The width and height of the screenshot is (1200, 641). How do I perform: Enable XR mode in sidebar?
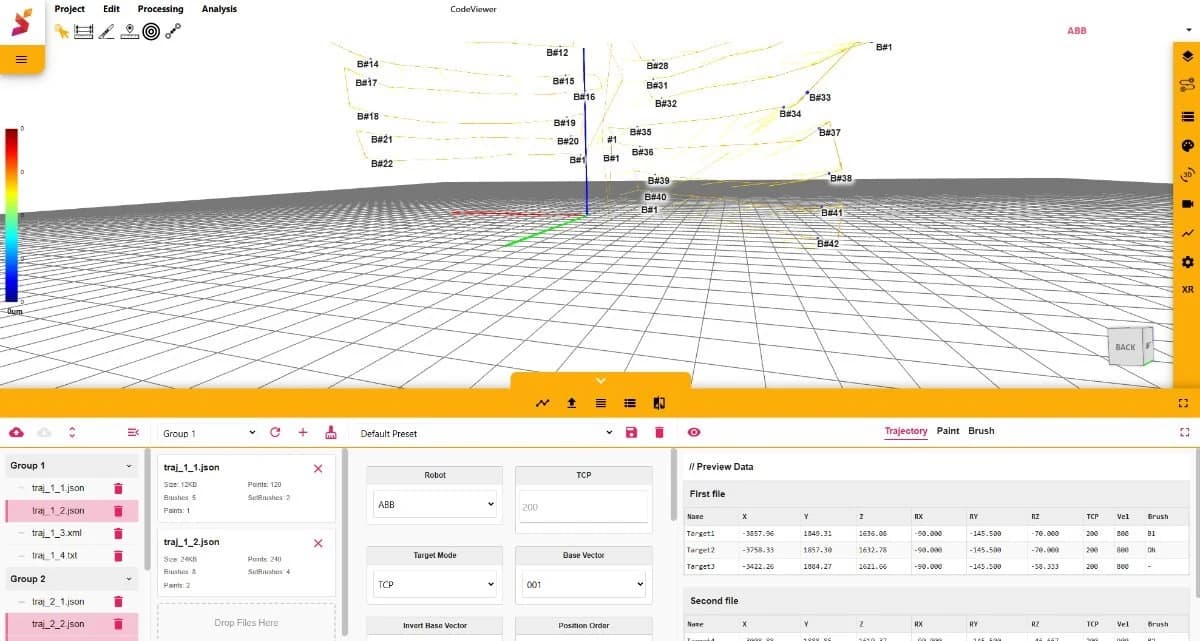[1187, 289]
